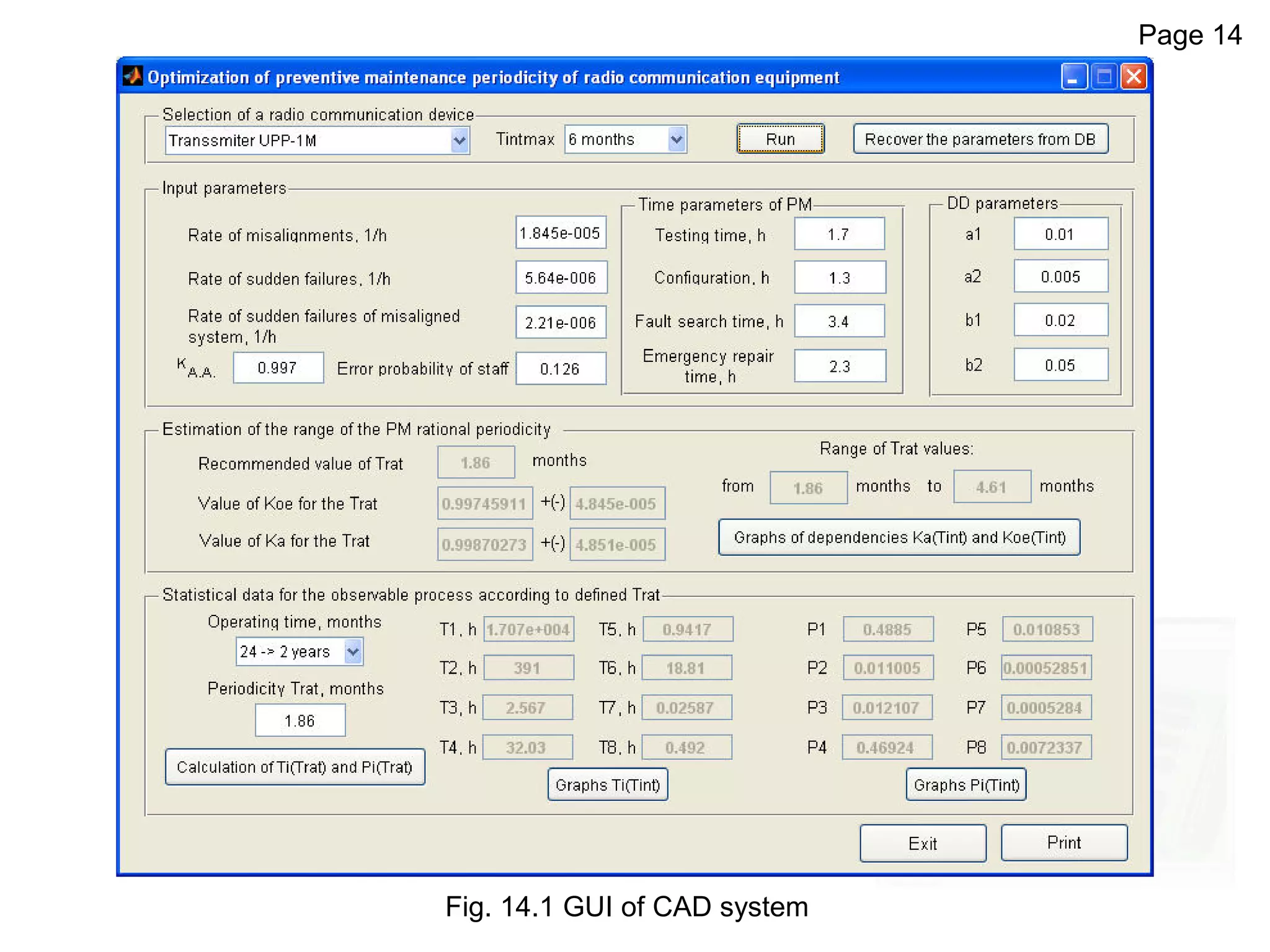Click the P8 value 0.0072337

(x=1046, y=747)
